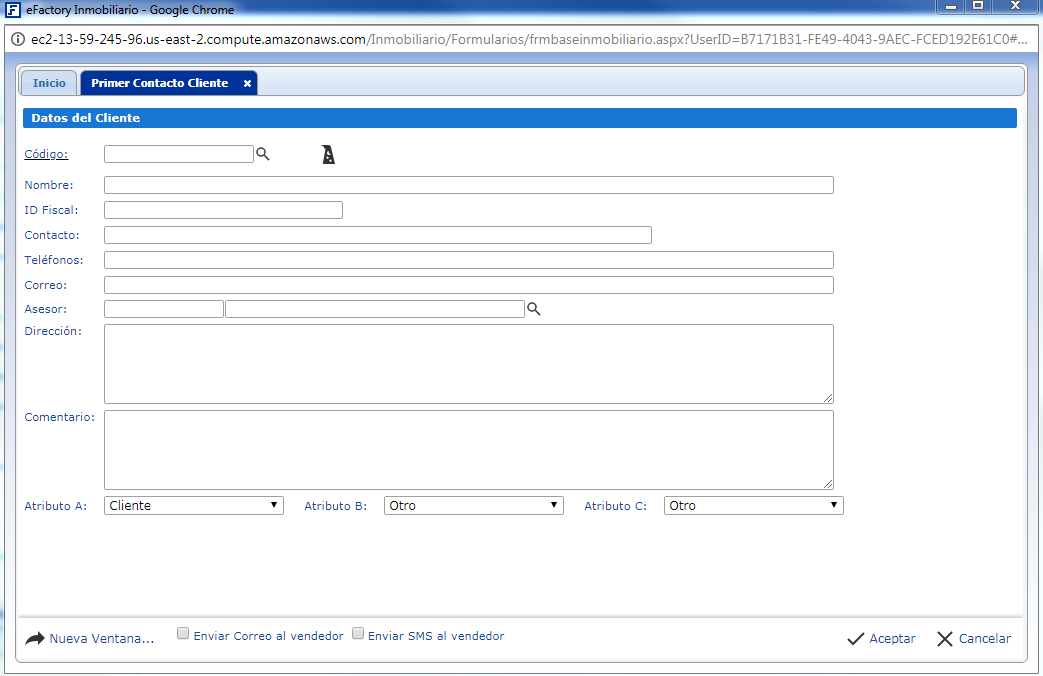The image size is (1043, 676).
Task: Focus the Teléfonos input field
Action: pyautogui.click(x=469, y=260)
